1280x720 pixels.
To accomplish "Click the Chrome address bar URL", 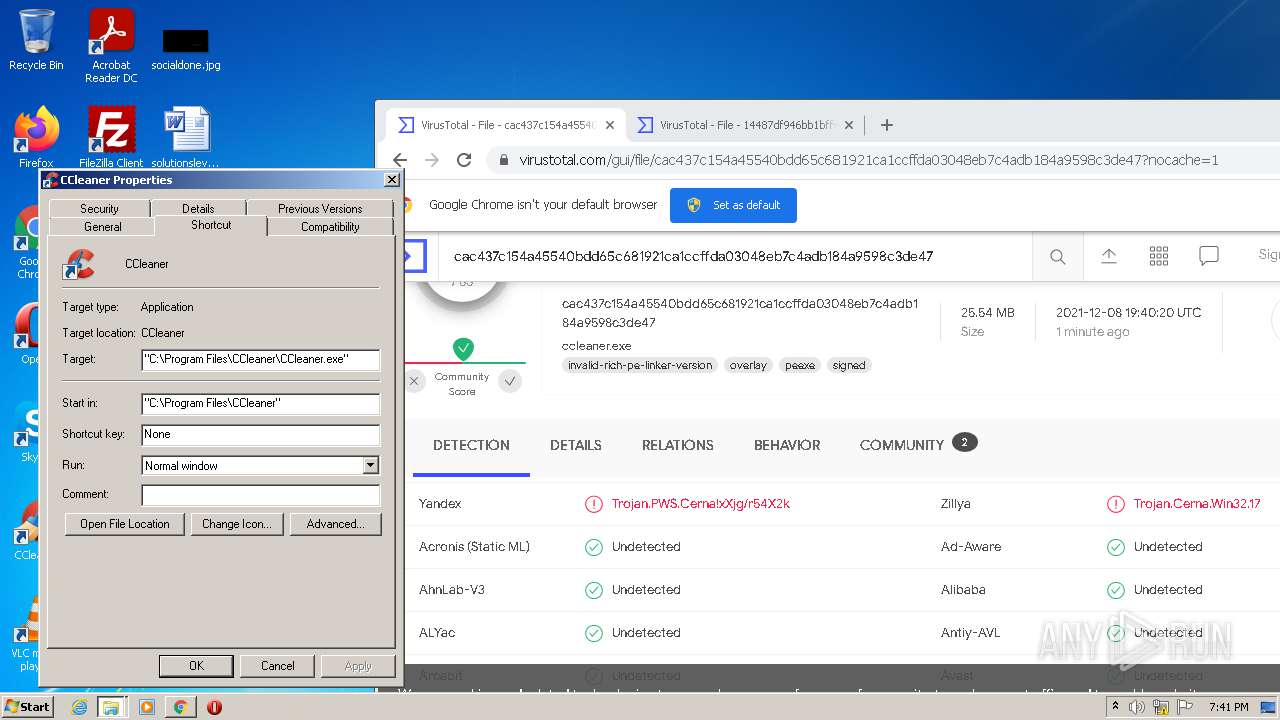I will pos(868,160).
